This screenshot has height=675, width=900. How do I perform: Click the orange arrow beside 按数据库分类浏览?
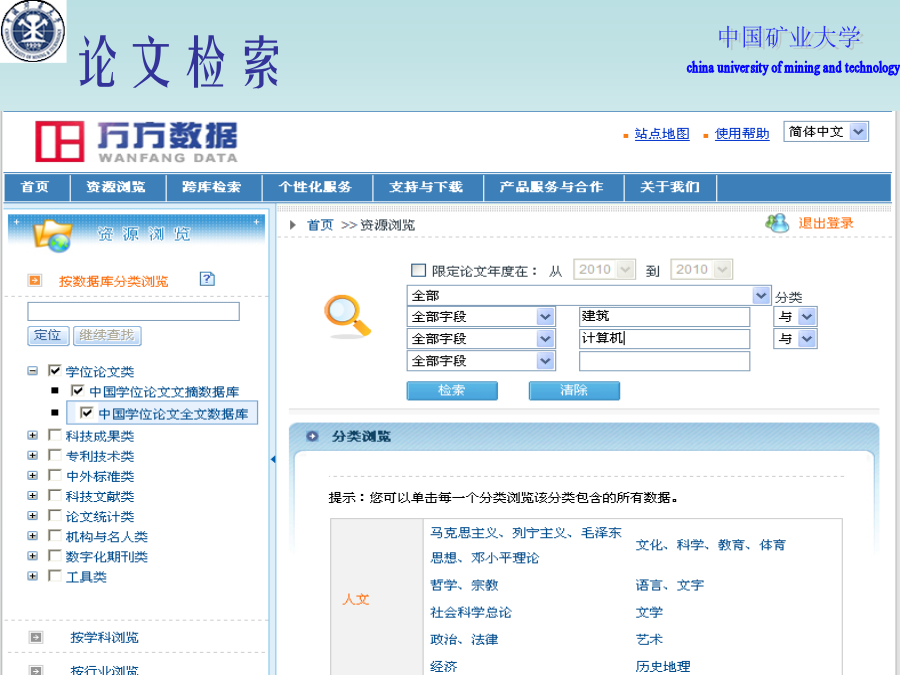(35, 280)
